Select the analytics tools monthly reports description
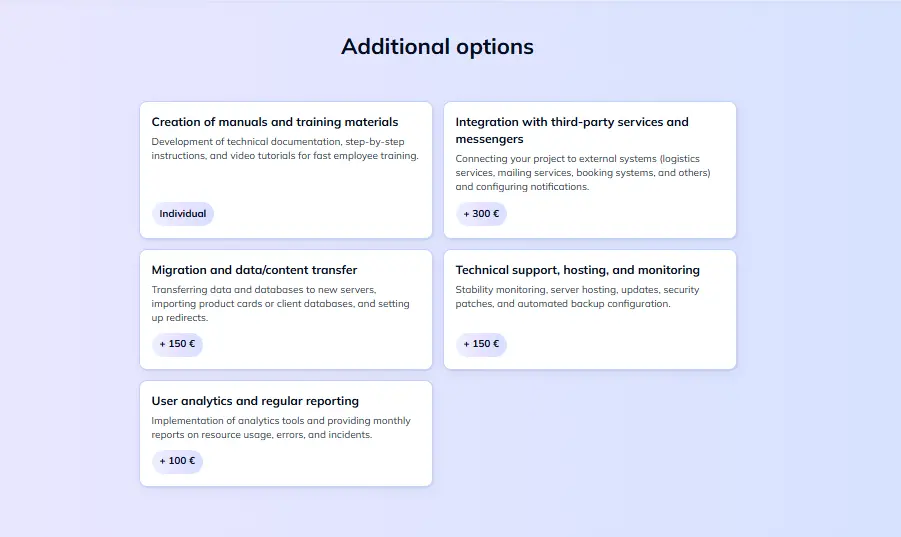Screen dimensions: 901x537 (281, 428)
